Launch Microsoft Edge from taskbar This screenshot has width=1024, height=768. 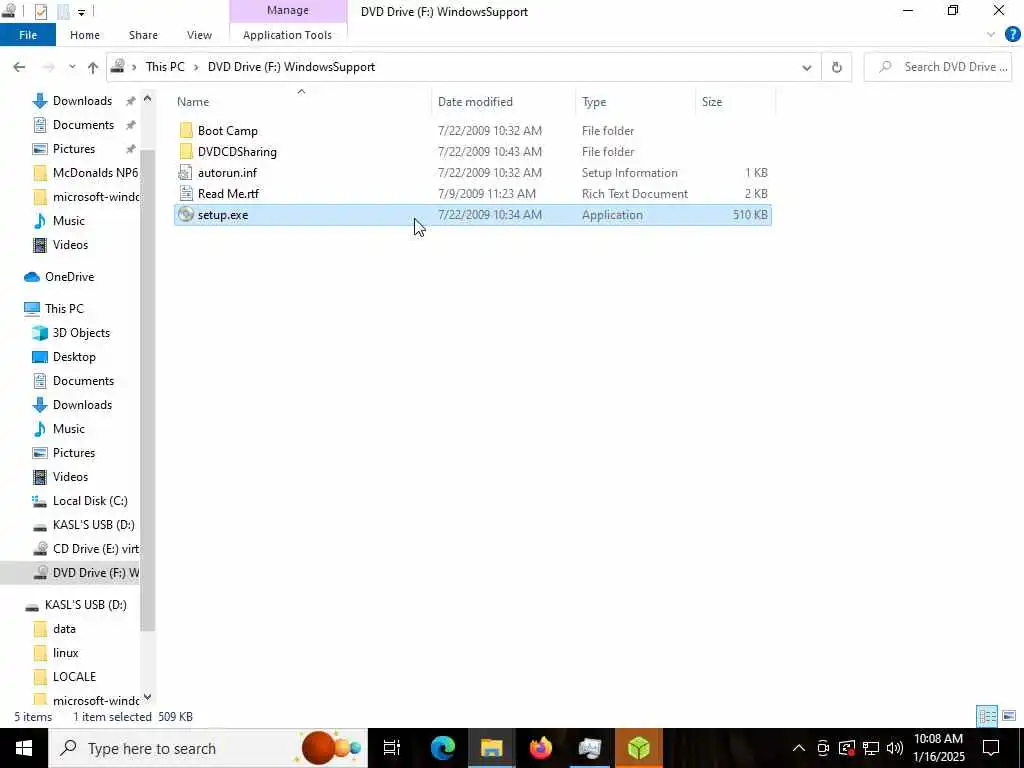pyautogui.click(x=443, y=748)
